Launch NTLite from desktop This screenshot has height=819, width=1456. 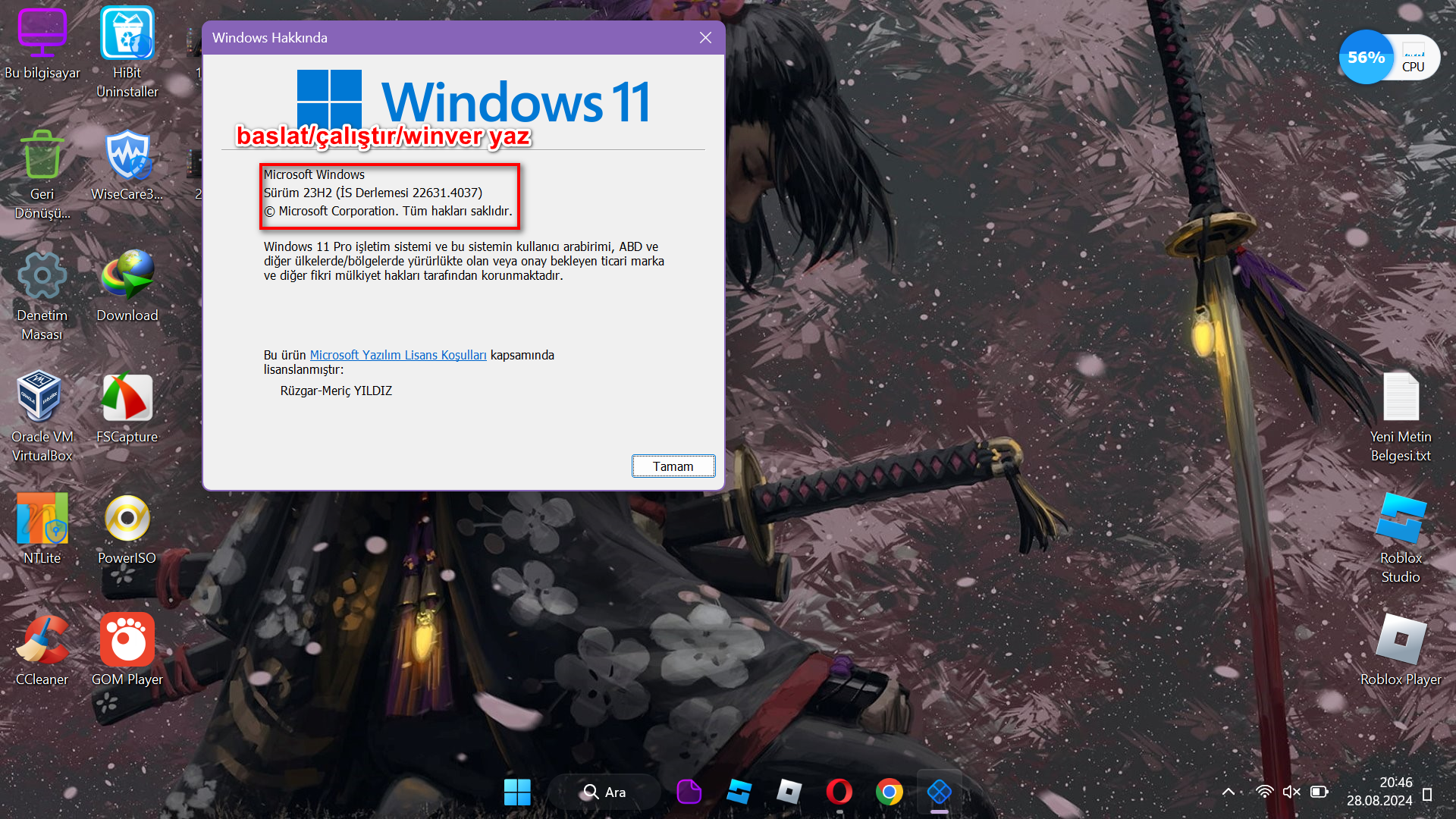(42, 519)
